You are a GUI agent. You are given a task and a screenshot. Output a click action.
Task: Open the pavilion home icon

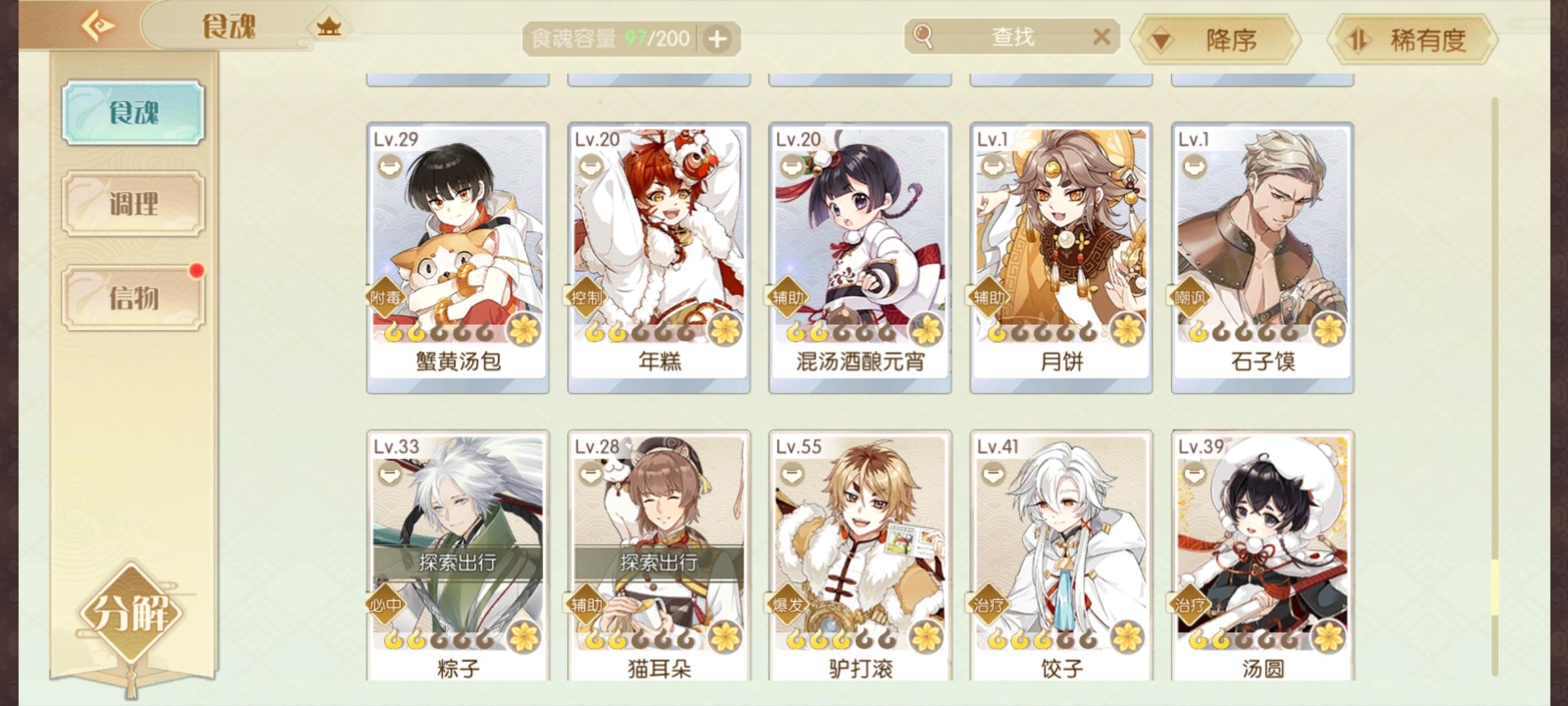click(329, 27)
